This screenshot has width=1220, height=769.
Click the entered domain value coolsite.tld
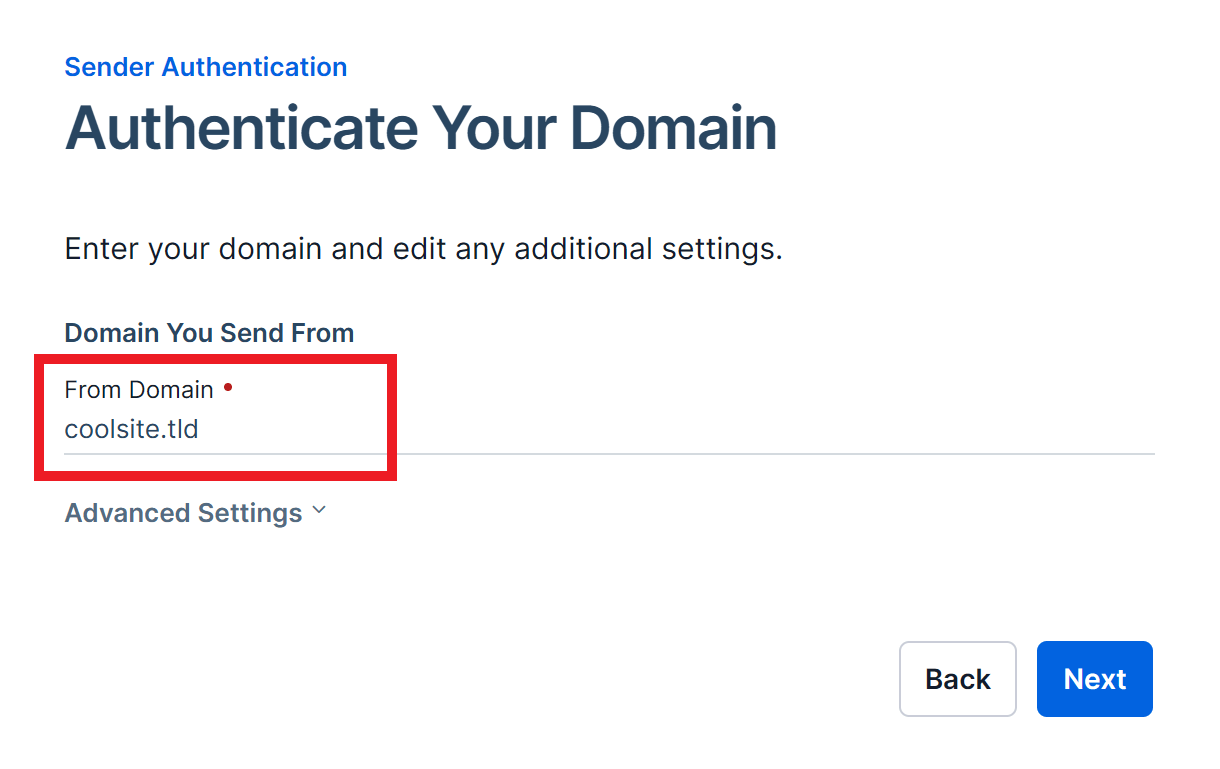(131, 429)
